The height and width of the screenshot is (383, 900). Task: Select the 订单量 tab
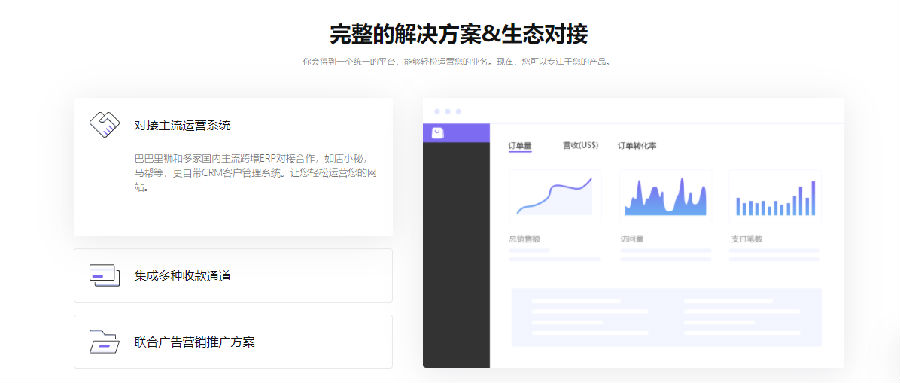(520, 146)
